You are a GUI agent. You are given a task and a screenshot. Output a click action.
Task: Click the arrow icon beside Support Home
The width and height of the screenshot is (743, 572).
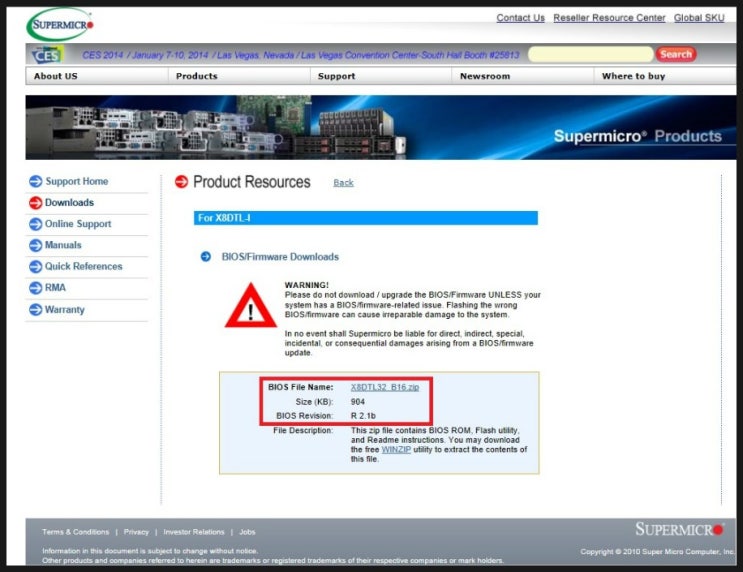36,181
